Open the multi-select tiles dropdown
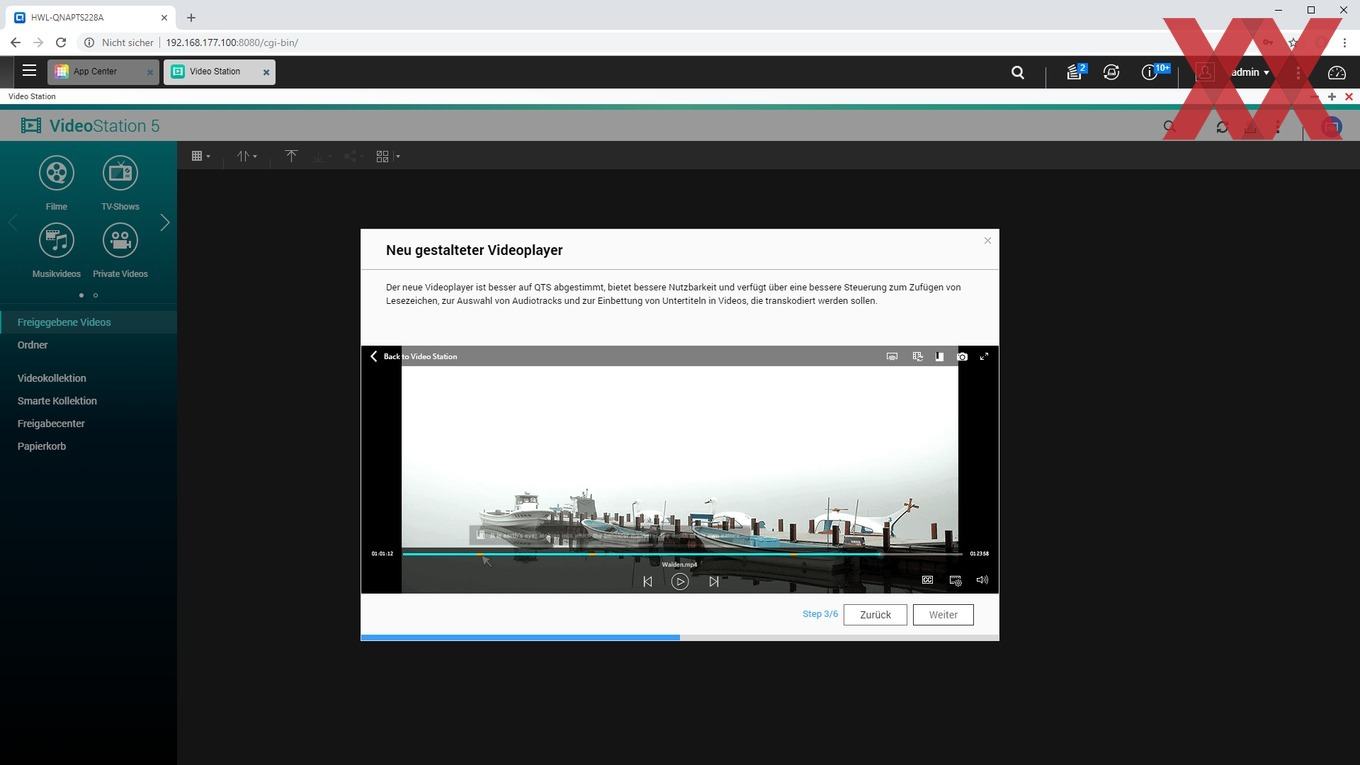The width and height of the screenshot is (1360, 765). click(388, 156)
